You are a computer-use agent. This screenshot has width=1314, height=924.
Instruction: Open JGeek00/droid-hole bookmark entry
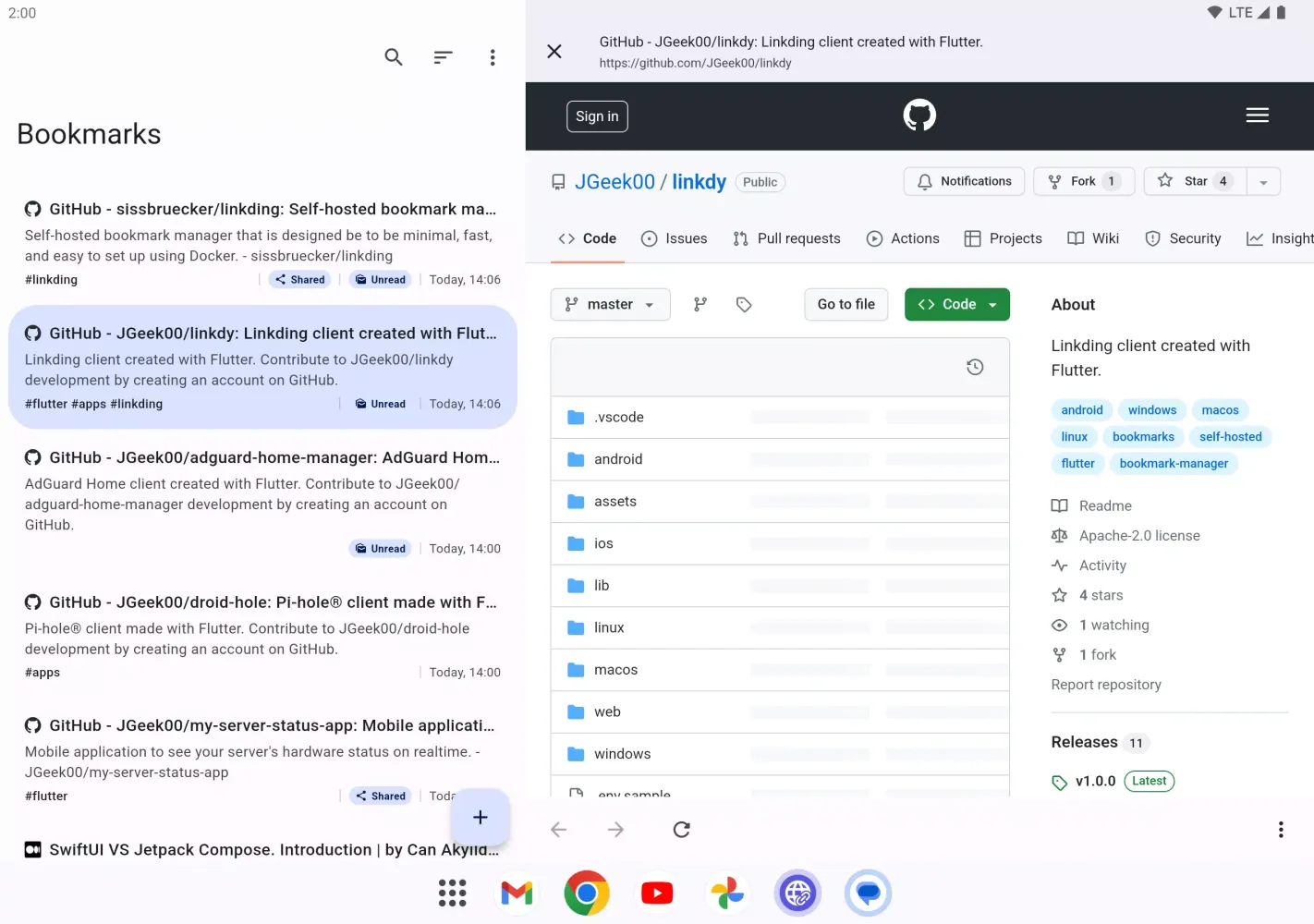pyautogui.click(x=262, y=636)
